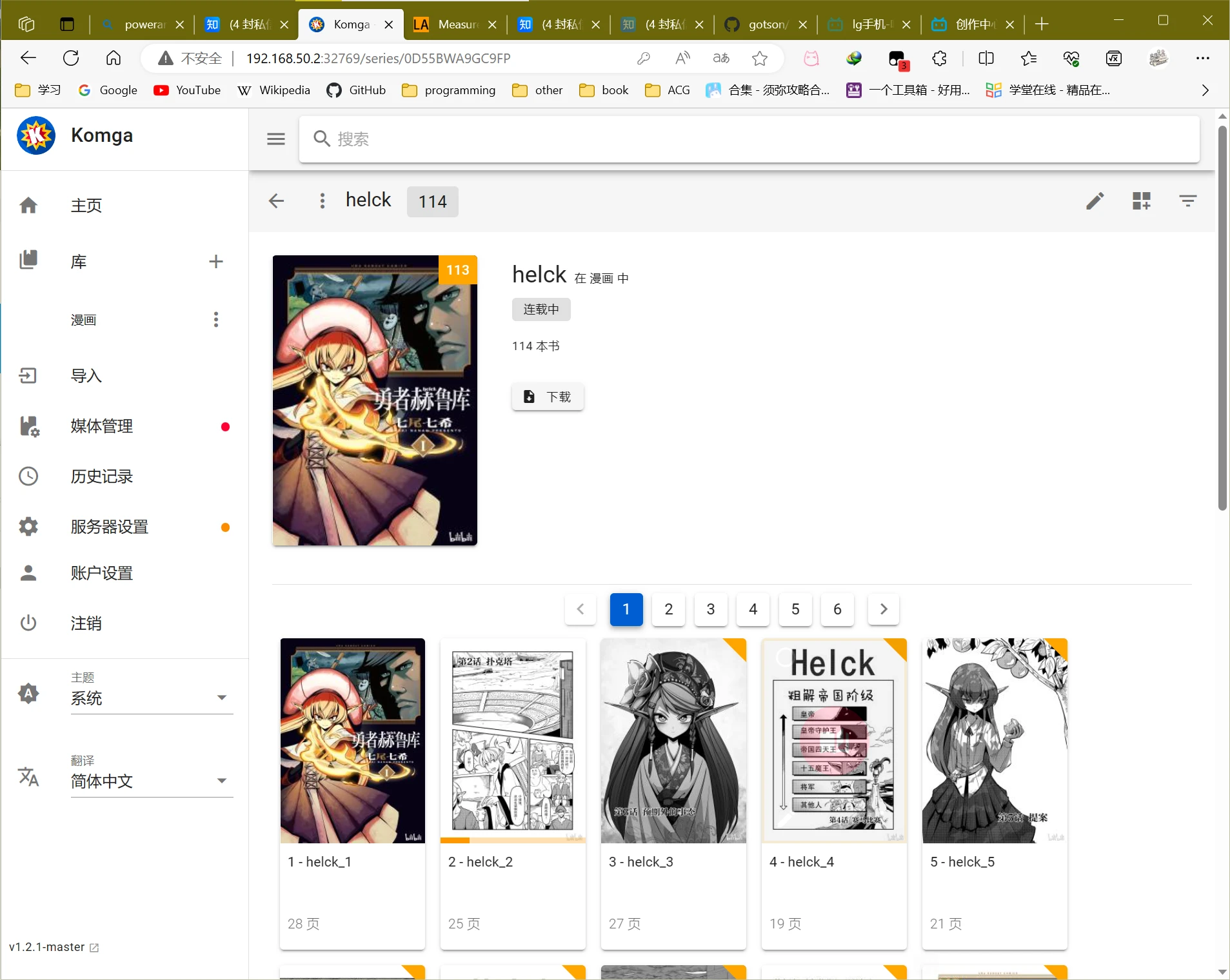This screenshot has height=980, width=1230.
Task: Open the browser split screen icon
Action: coord(986,58)
